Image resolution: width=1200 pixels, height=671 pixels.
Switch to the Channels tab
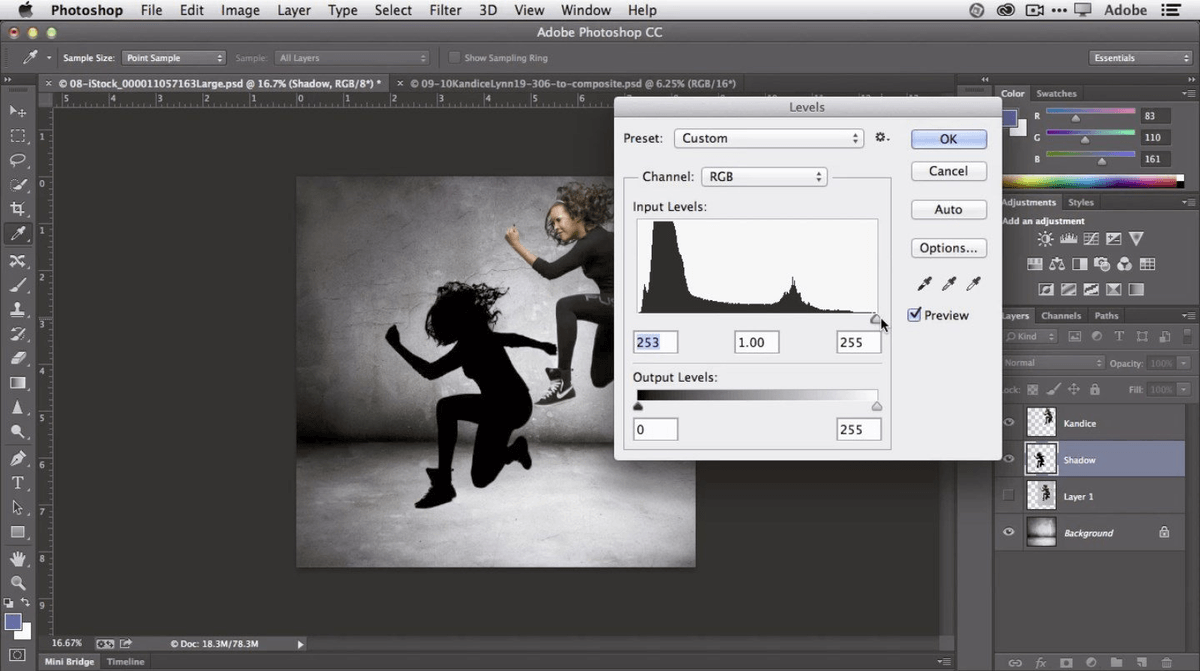[1061, 315]
